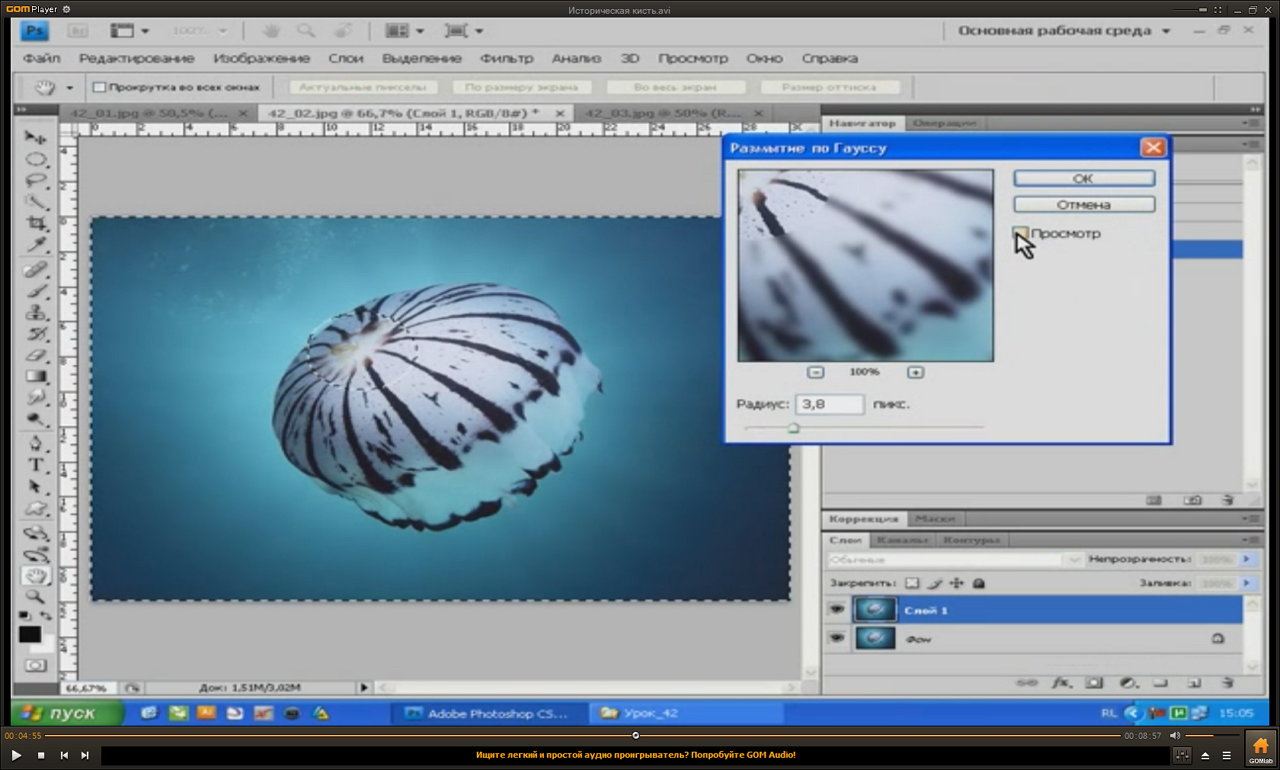Delete layer using the trash icon
The image size is (1280, 770).
pos(1228,682)
